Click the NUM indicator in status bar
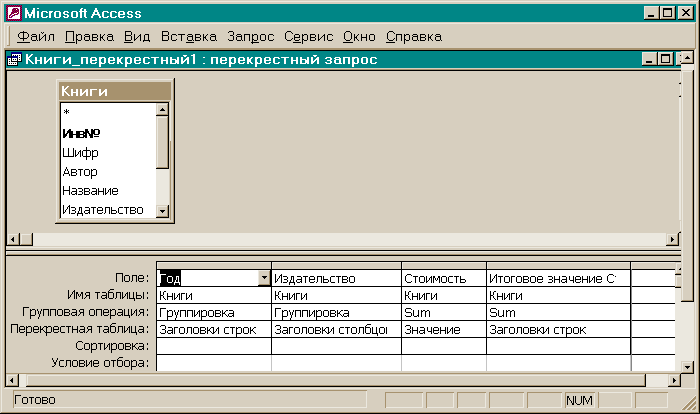 click(579, 400)
